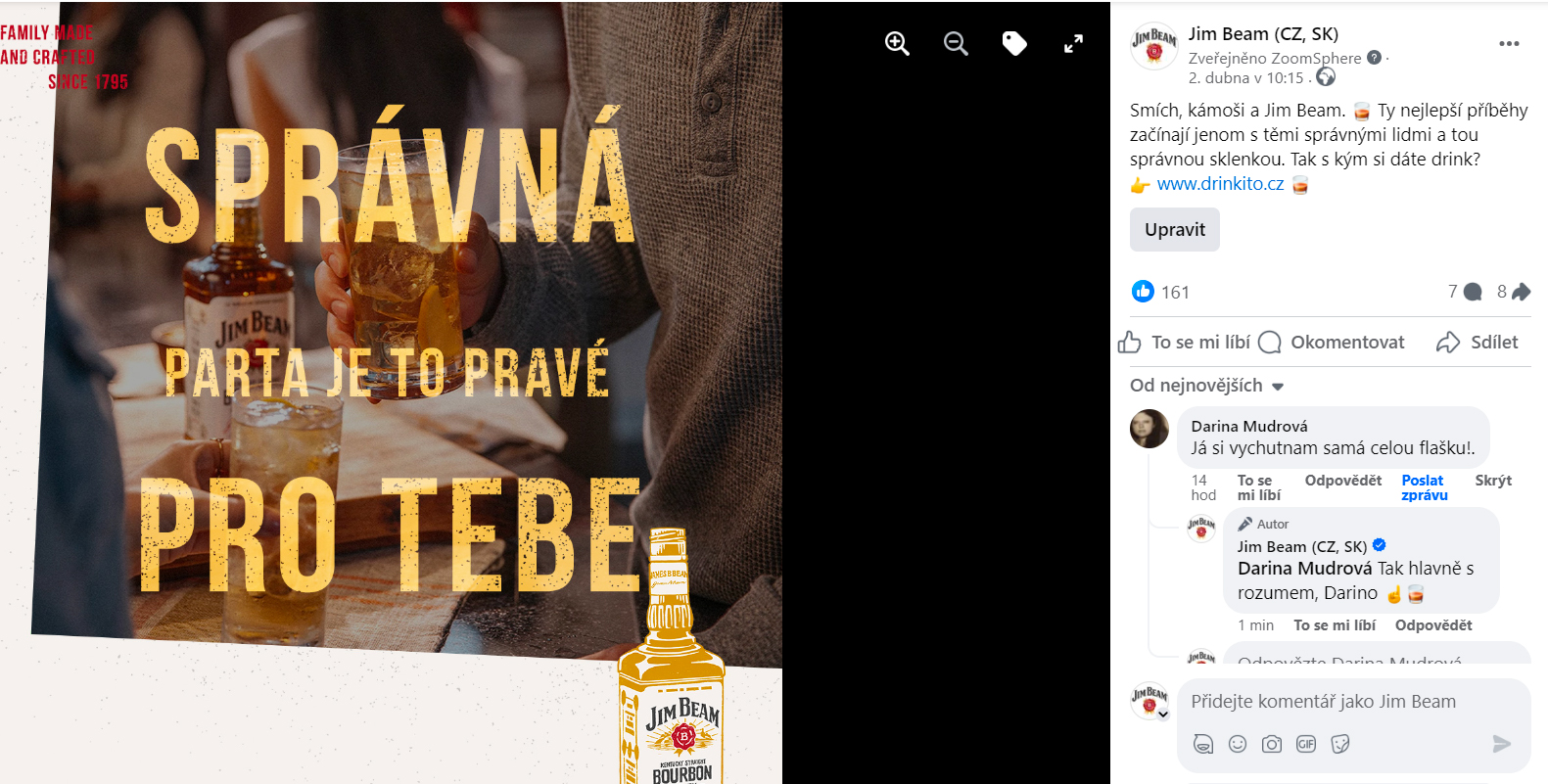
Task: Click tagged Darina Mudrová in reply
Action: click(1305, 569)
